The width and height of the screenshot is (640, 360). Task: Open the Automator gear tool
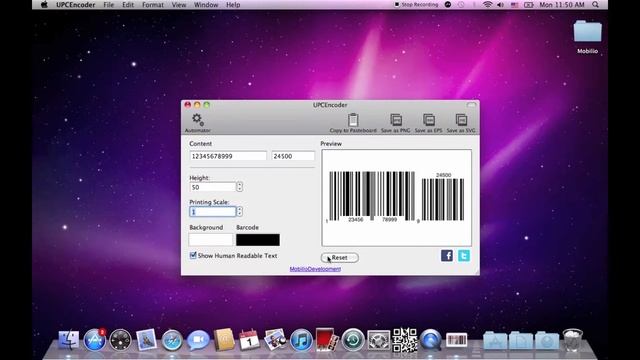pos(198,122)
